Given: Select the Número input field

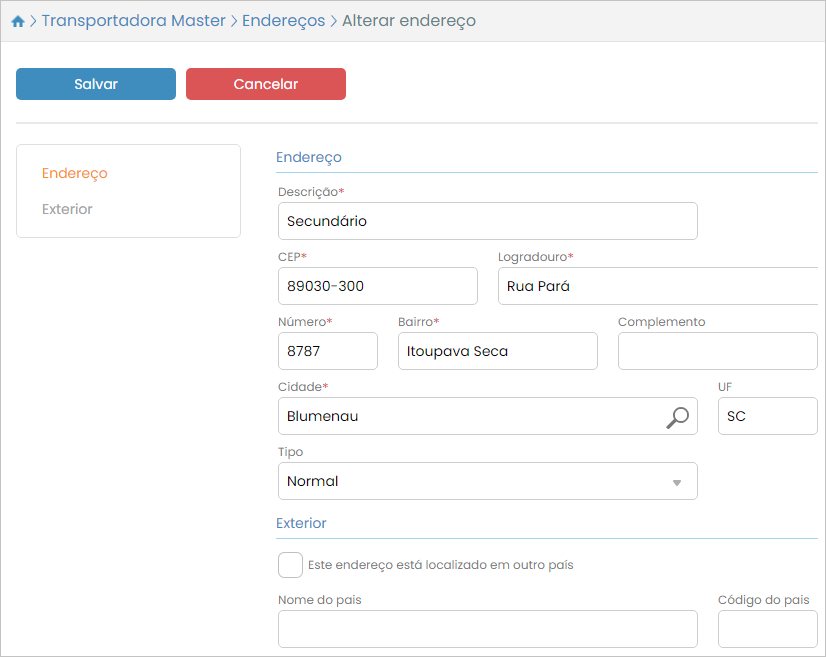Looking at the screenshot, I should pos(327,351).
